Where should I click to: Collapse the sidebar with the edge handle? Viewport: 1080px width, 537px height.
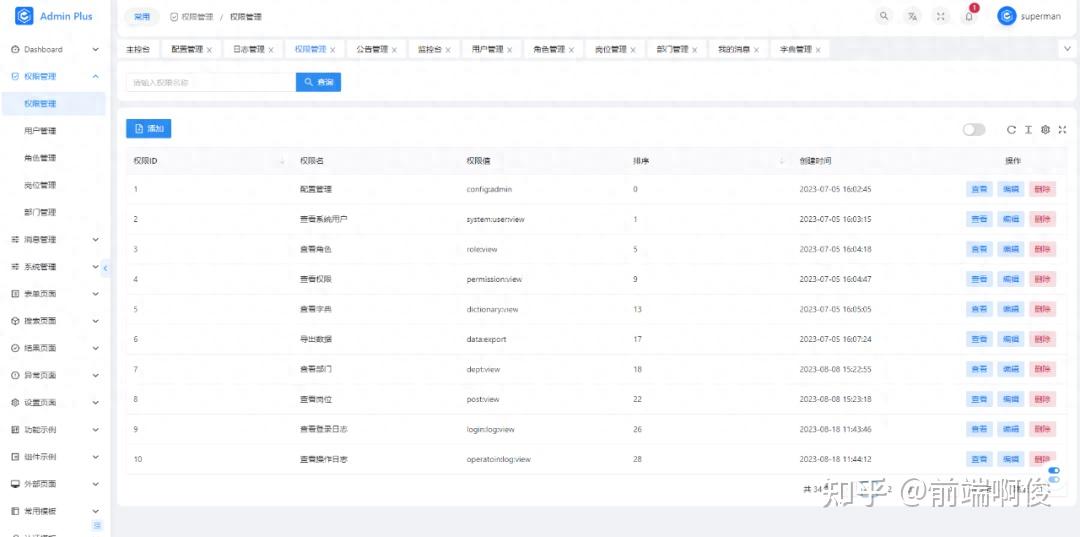pos(105,268)
